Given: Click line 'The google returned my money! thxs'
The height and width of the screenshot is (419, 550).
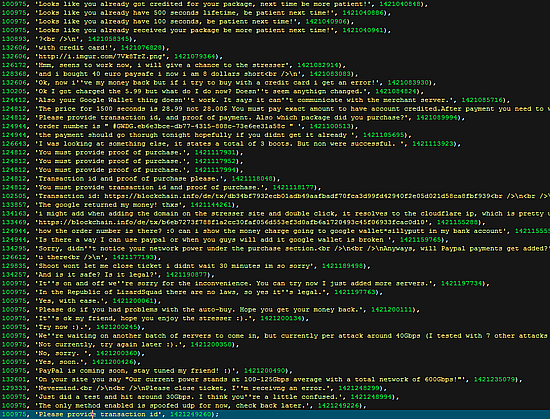Looking at the screenshot, I should (x=120, y=205).
